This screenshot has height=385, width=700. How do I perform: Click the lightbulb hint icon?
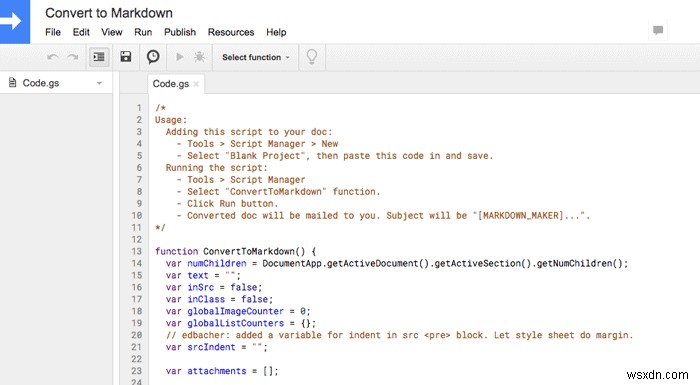click(312, 57)
